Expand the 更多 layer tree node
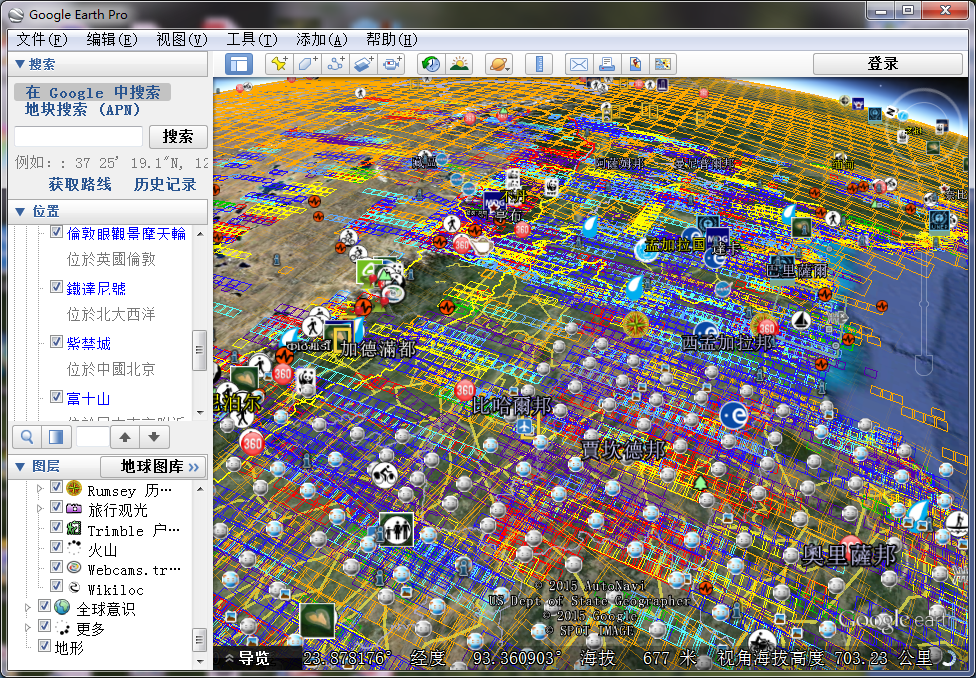 pos(28,627)
